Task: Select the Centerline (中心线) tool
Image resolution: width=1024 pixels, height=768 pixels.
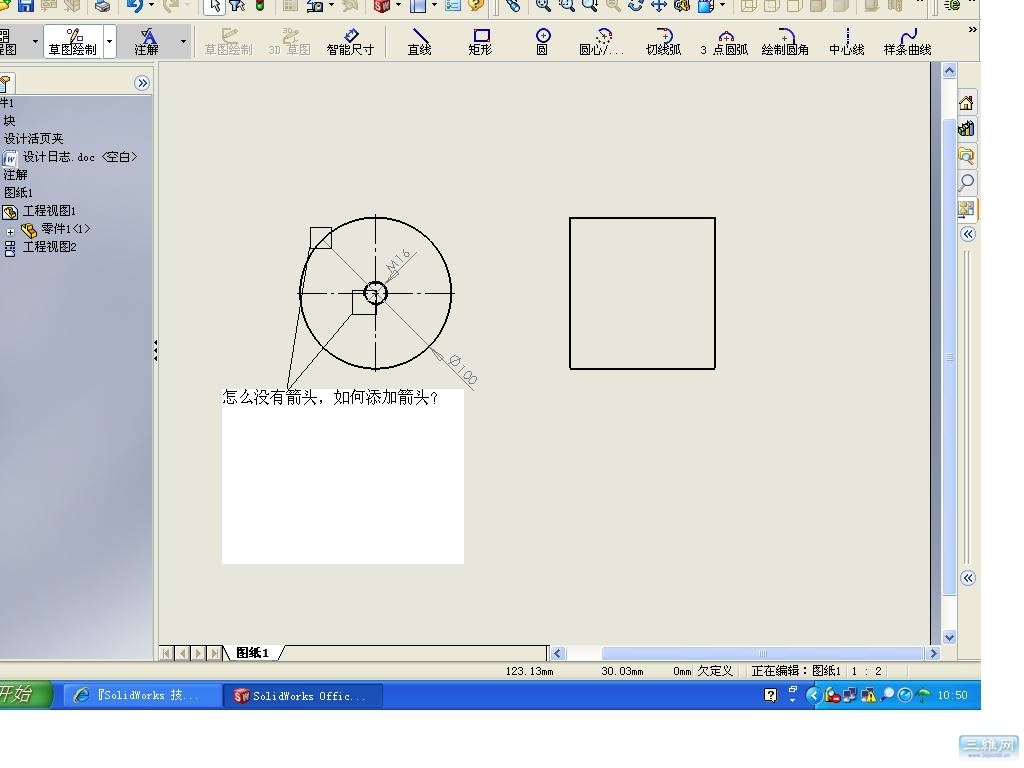Action: point(846,42)
